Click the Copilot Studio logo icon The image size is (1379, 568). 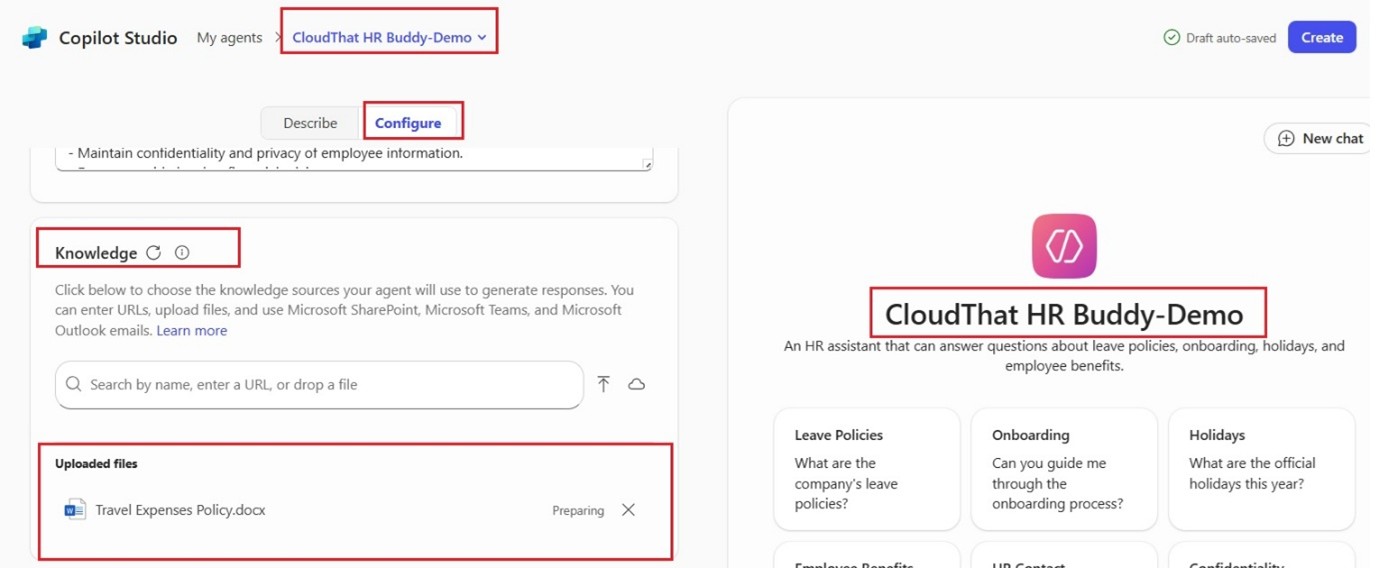pos(35,38)
